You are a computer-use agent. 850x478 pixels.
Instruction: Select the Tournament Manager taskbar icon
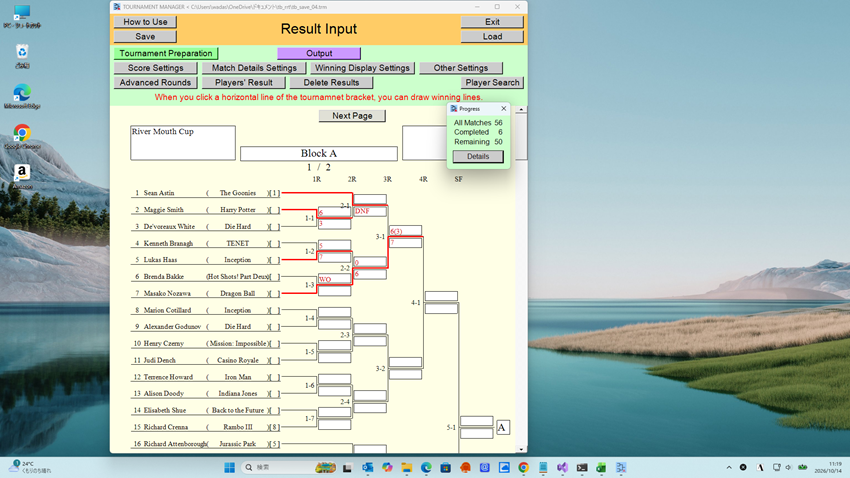click(x=621, y=467)
